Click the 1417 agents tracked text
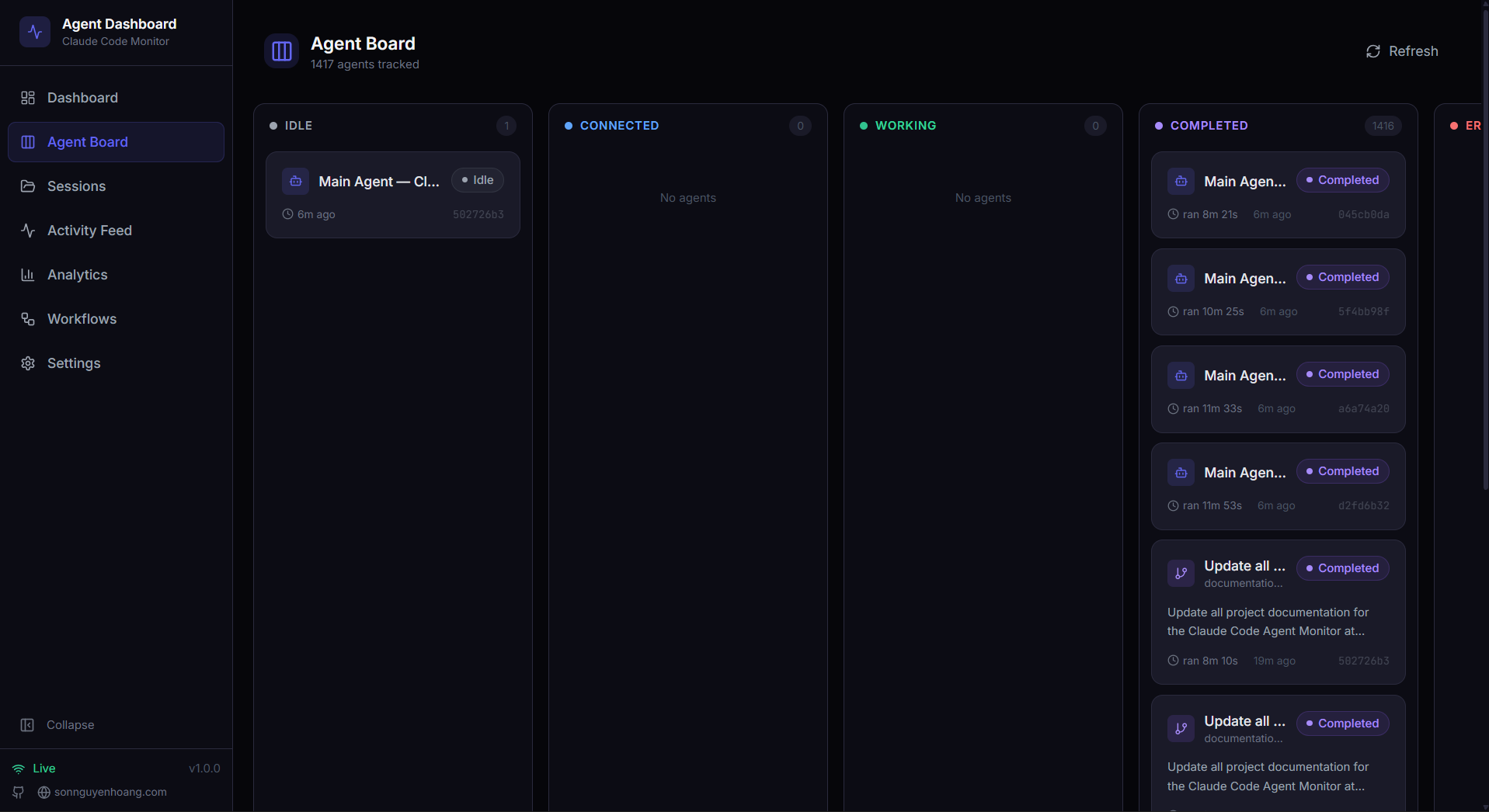Image resolution: width=1489 pixels, height=812 pixels. 365,64
